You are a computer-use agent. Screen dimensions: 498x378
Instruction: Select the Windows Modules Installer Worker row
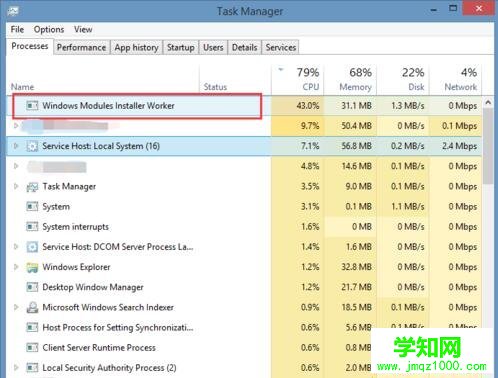pyautogui.click(x=244, y=106)
